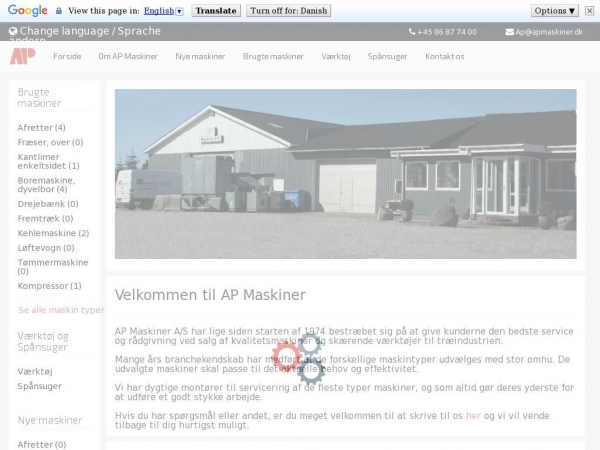Click the phone icon in header
The height and width of the screenshot is (450, 600).
(412, 32)
